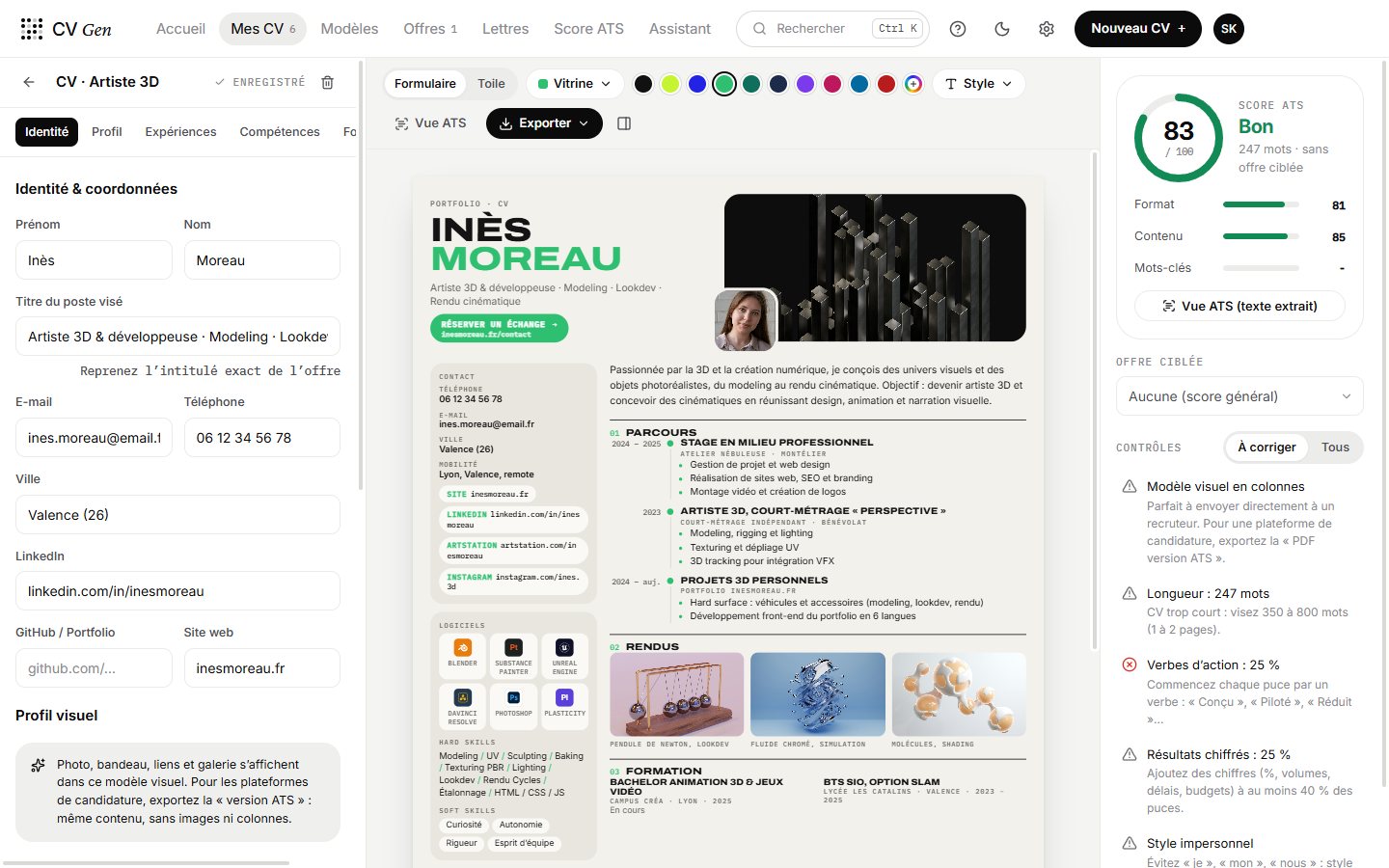Viewport: 1389px width, 868px height.
Task: Click the portrait photo on the CV
Action: [746, 320]
